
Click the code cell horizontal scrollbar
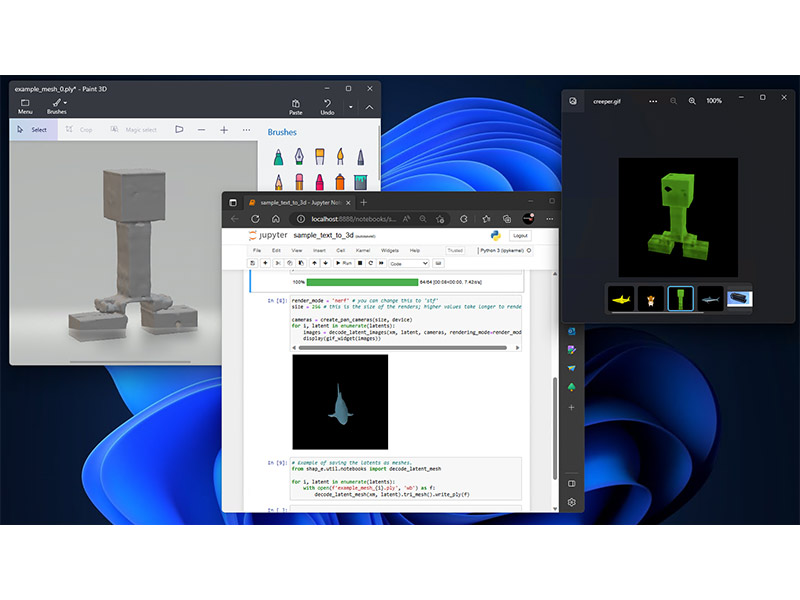pyautogui.click(x=403, y=347)
